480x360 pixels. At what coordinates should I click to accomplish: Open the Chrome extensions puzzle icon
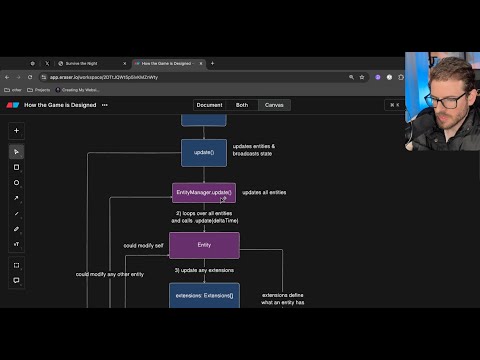coord(401,77)
